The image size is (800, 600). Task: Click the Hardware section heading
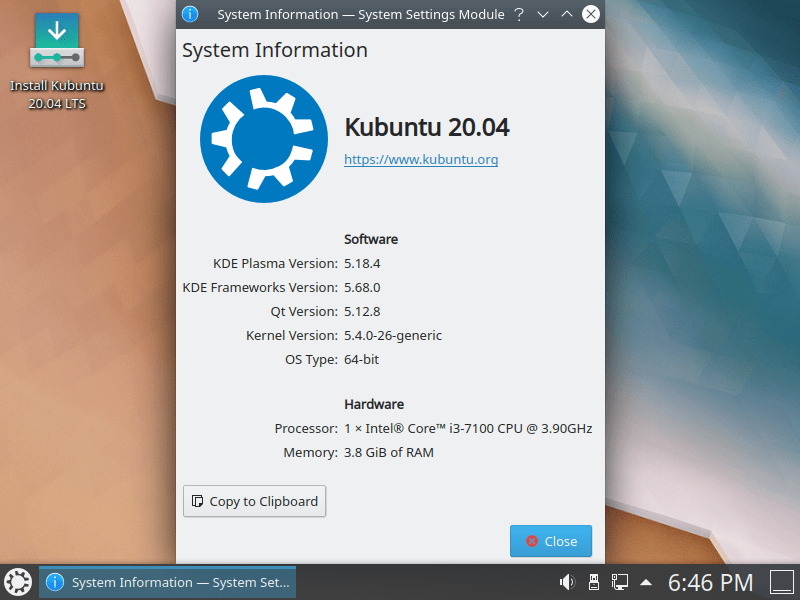374,404
